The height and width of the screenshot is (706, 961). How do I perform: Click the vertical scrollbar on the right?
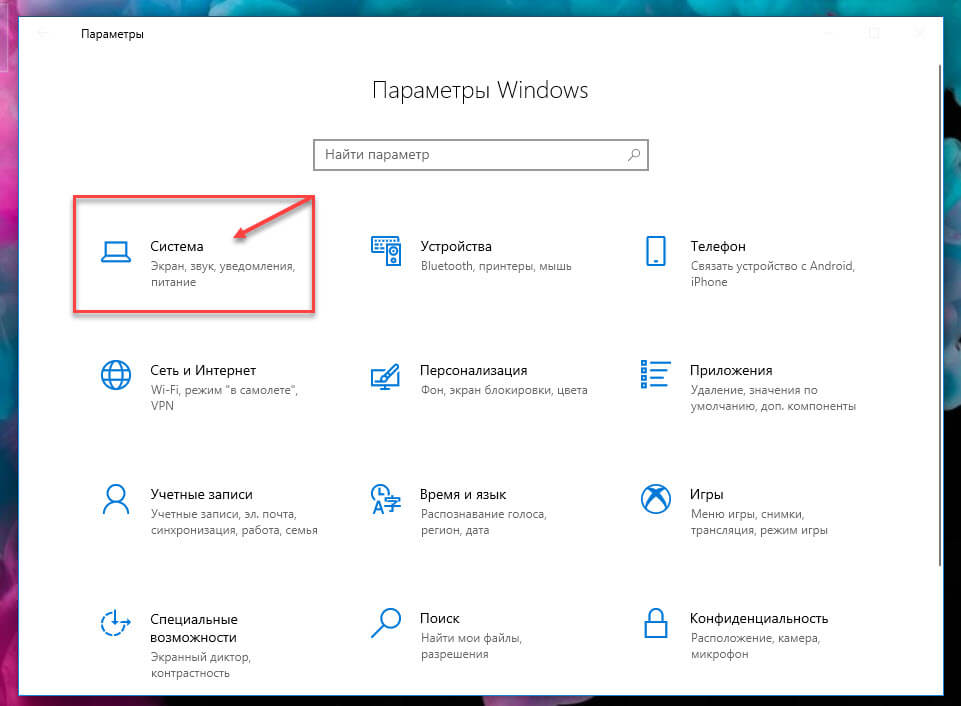[x=940, y=314]
